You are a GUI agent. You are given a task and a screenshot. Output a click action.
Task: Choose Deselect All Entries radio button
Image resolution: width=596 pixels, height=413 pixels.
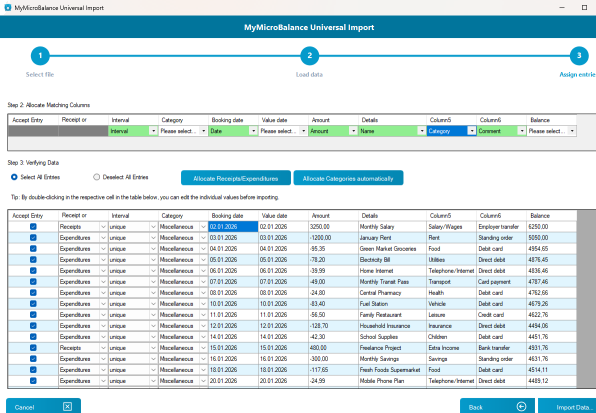(x=97, y=177)
